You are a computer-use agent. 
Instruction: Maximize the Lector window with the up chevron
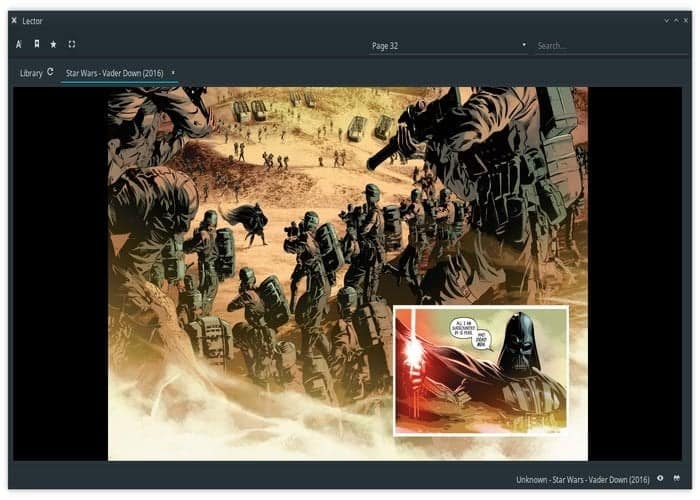pos(676,21)
